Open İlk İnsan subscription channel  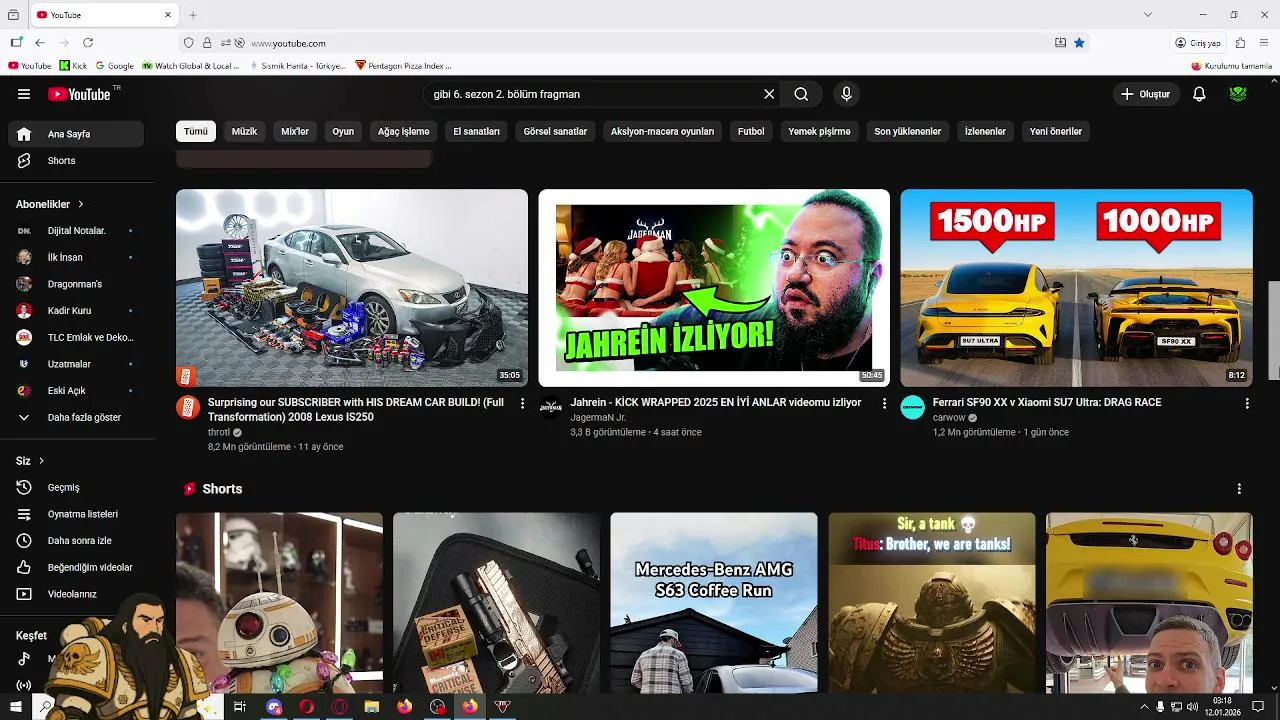[76, 257]
